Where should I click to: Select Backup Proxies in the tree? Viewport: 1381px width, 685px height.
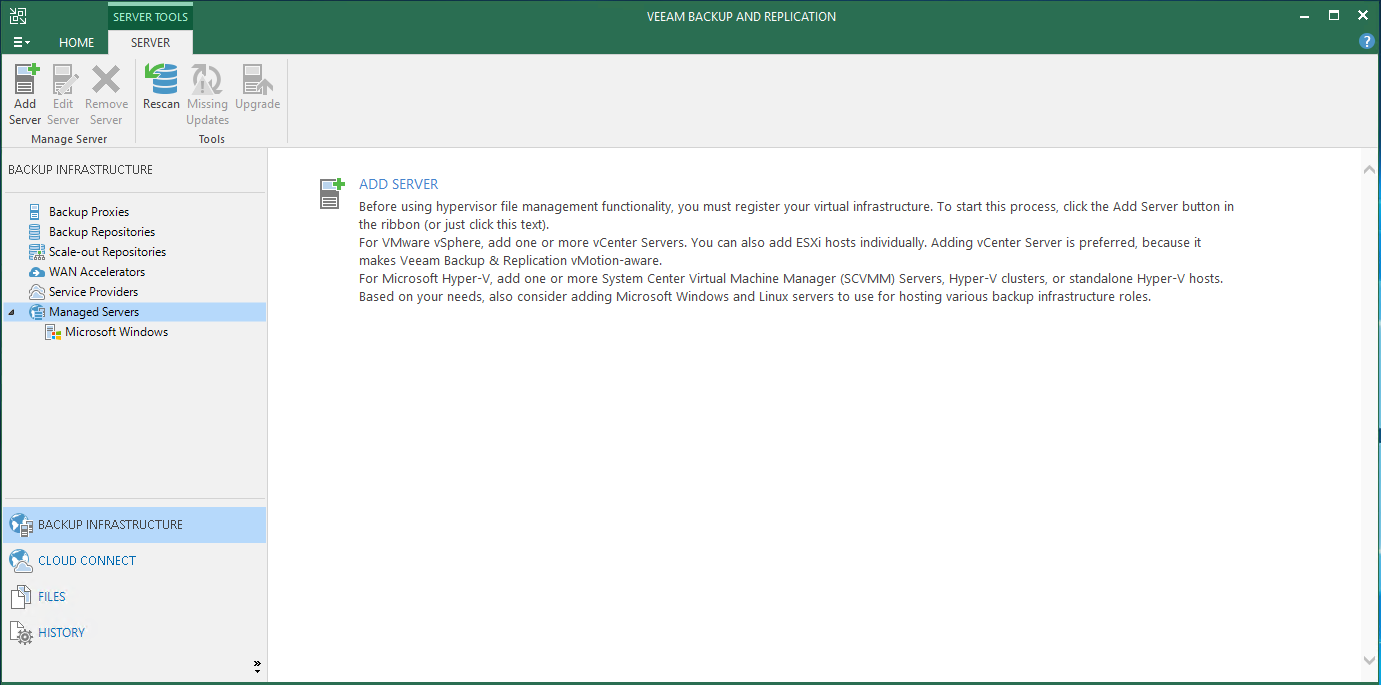coord(89,212)
